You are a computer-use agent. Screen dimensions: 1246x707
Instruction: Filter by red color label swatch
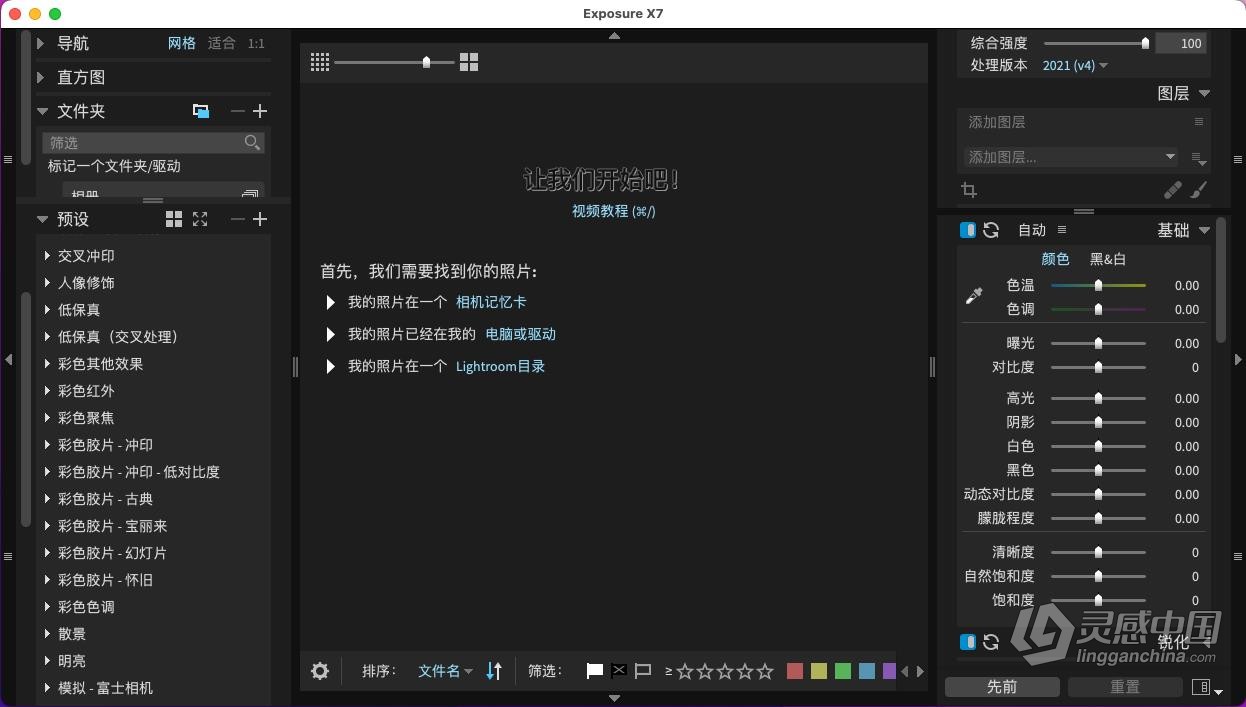[795, 671]
